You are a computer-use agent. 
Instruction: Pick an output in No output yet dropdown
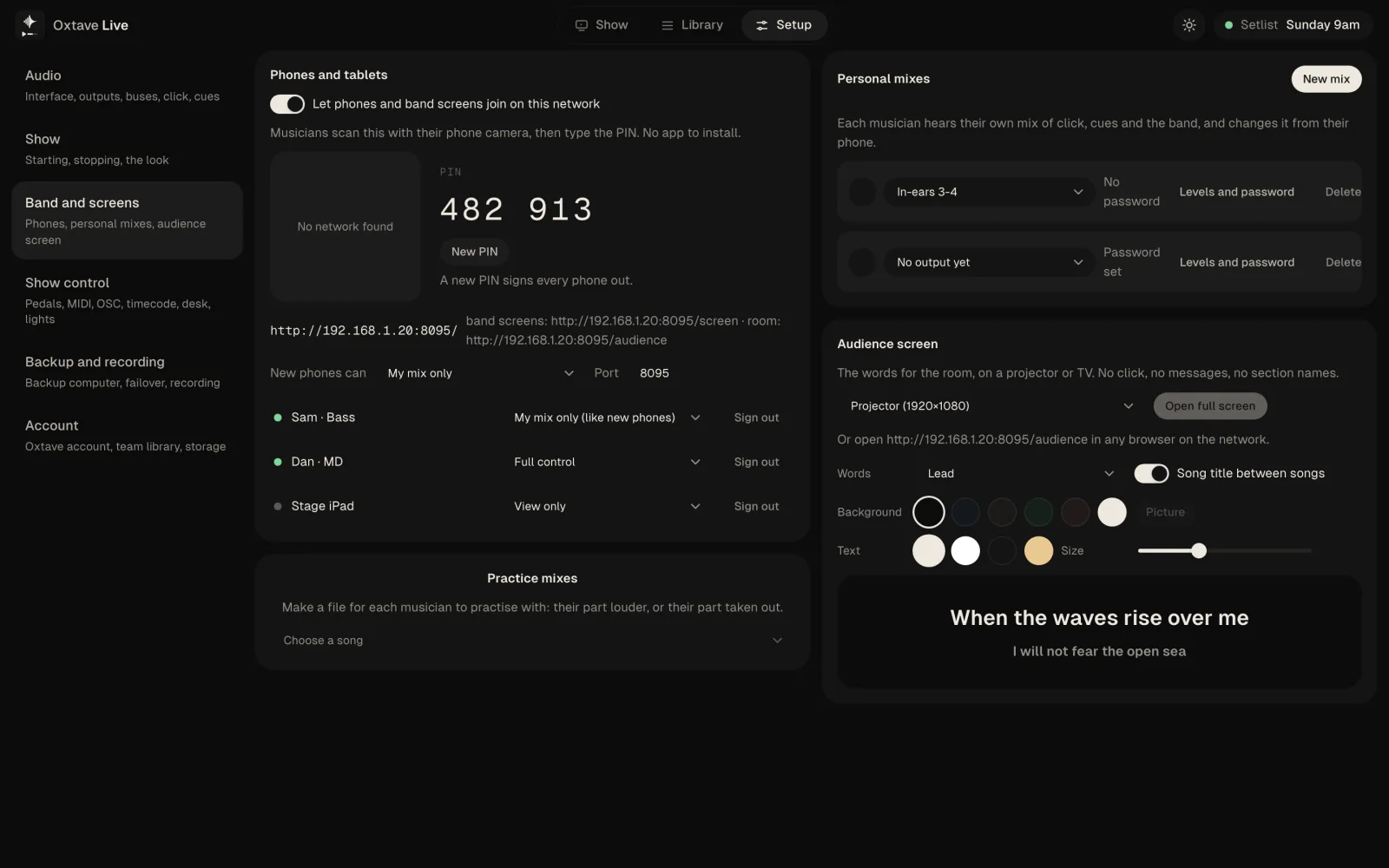coord(990,262)
